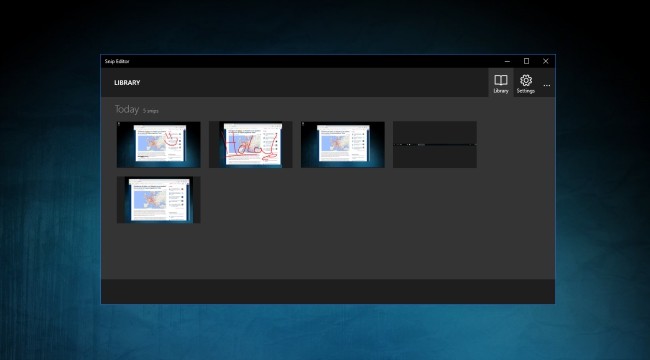Select the snip in the second row

click(x=159, y=200)
